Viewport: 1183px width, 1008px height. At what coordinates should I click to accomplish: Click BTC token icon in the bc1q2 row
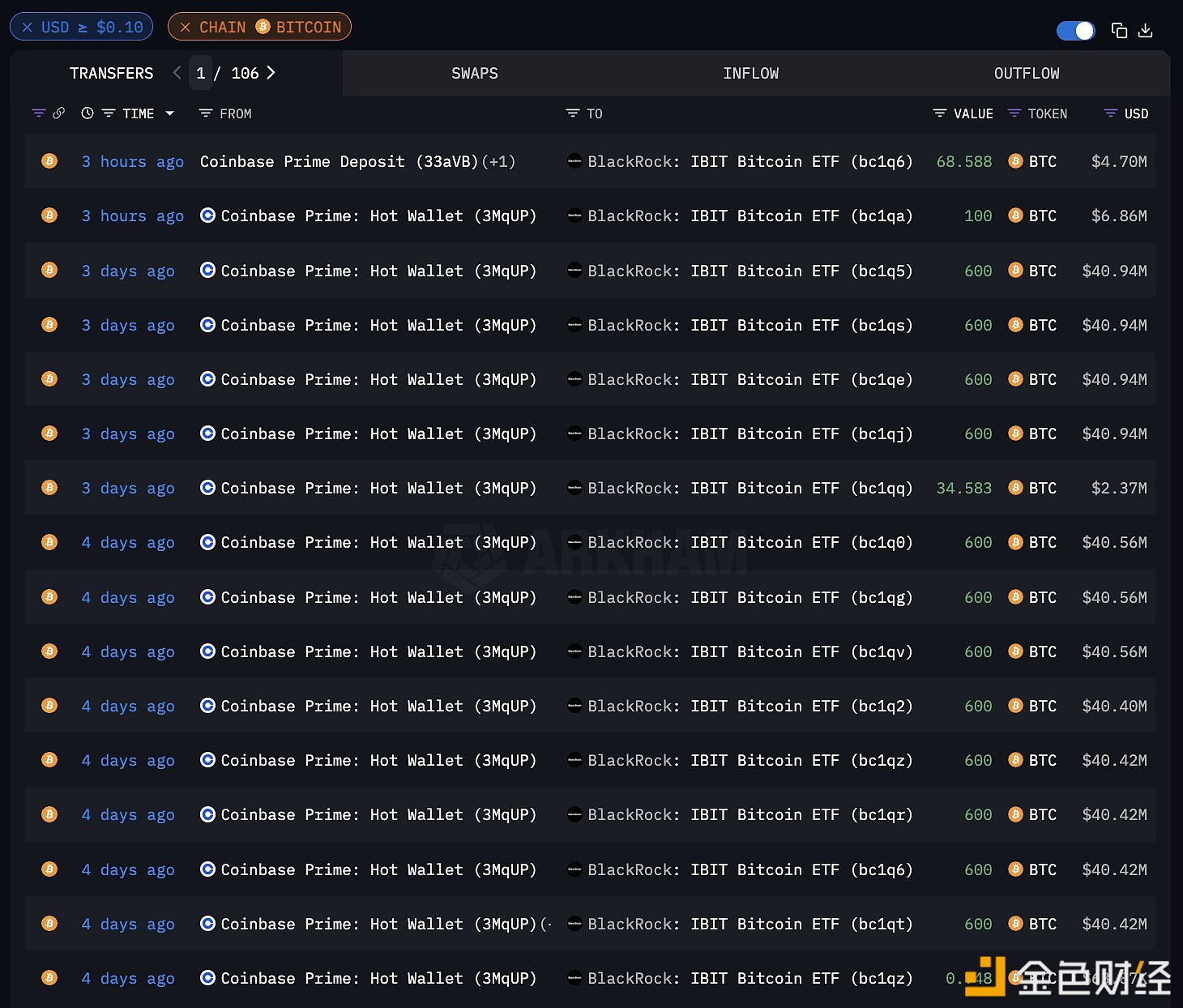1015,706
